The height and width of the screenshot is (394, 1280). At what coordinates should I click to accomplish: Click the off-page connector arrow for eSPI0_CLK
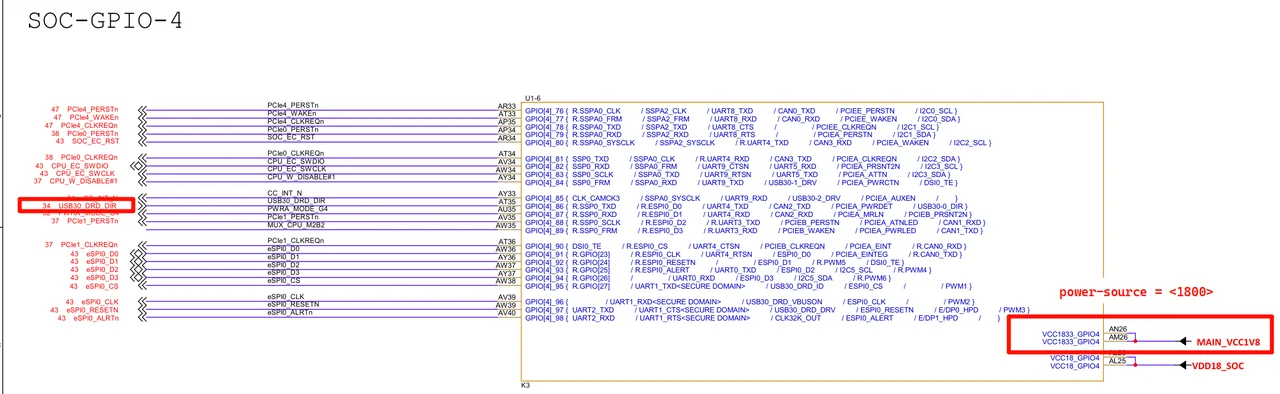(143, 302)
